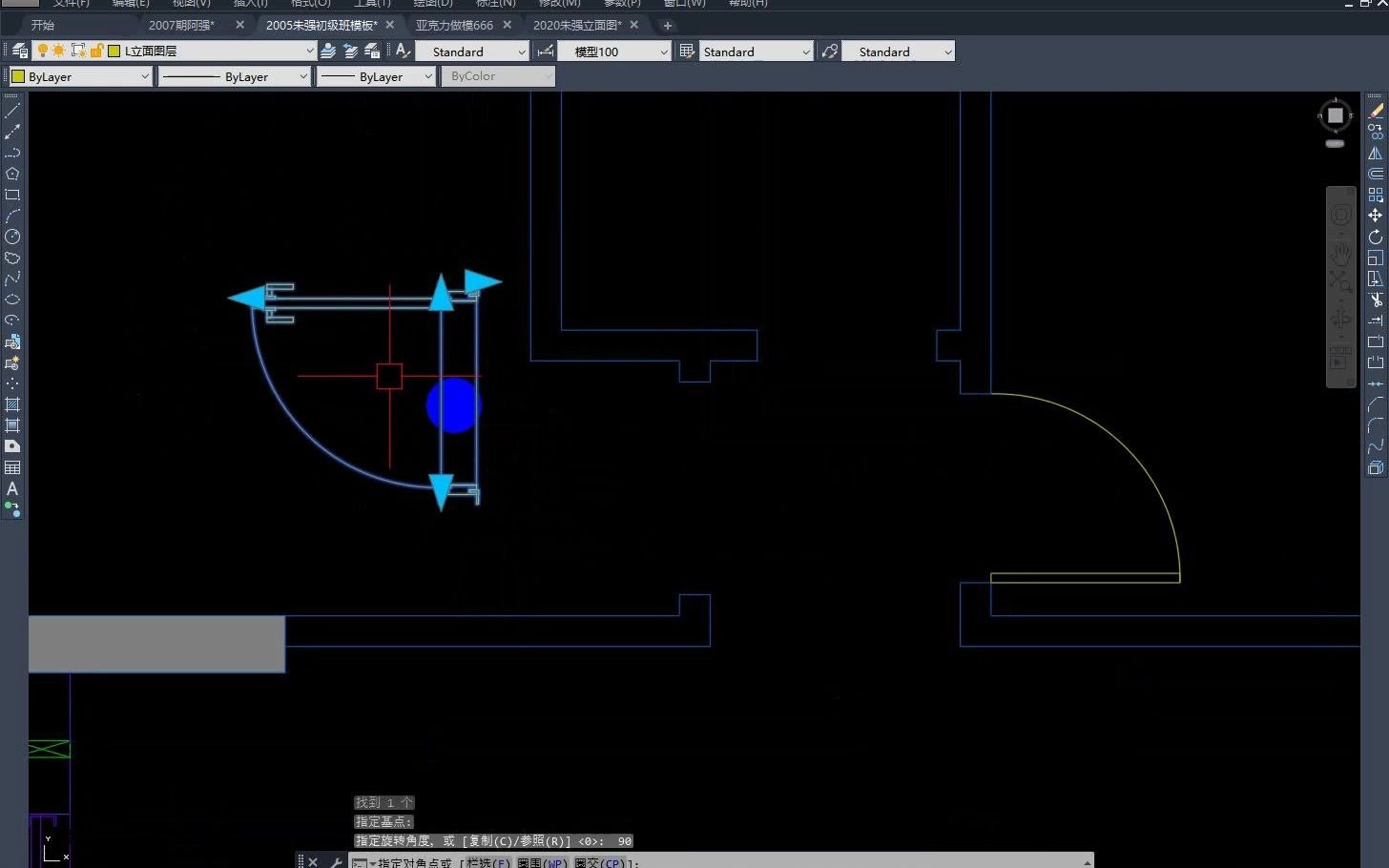Image resolution: width=1389 pixels, height=868 pixels.
Task: Select the Spline tool
Action: [x=12, y=279]
